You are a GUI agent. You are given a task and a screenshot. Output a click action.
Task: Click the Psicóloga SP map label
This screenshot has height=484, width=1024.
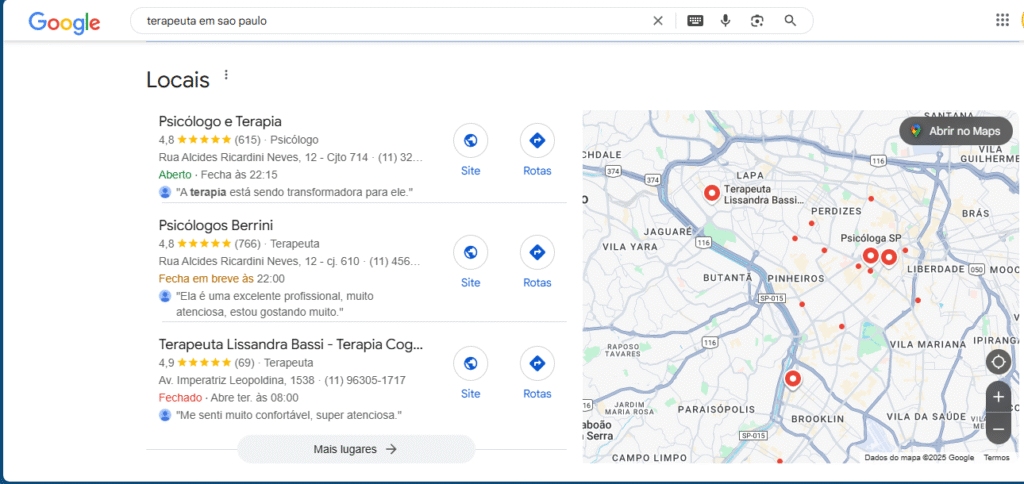[871, 238]
